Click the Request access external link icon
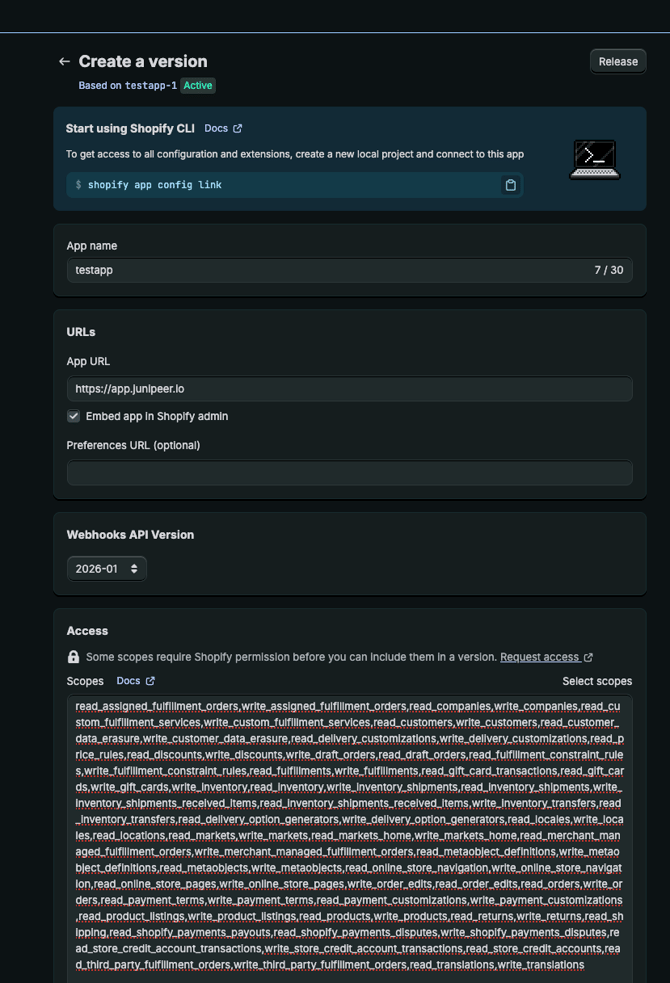 pyautogui.click(x=588, y=657)
